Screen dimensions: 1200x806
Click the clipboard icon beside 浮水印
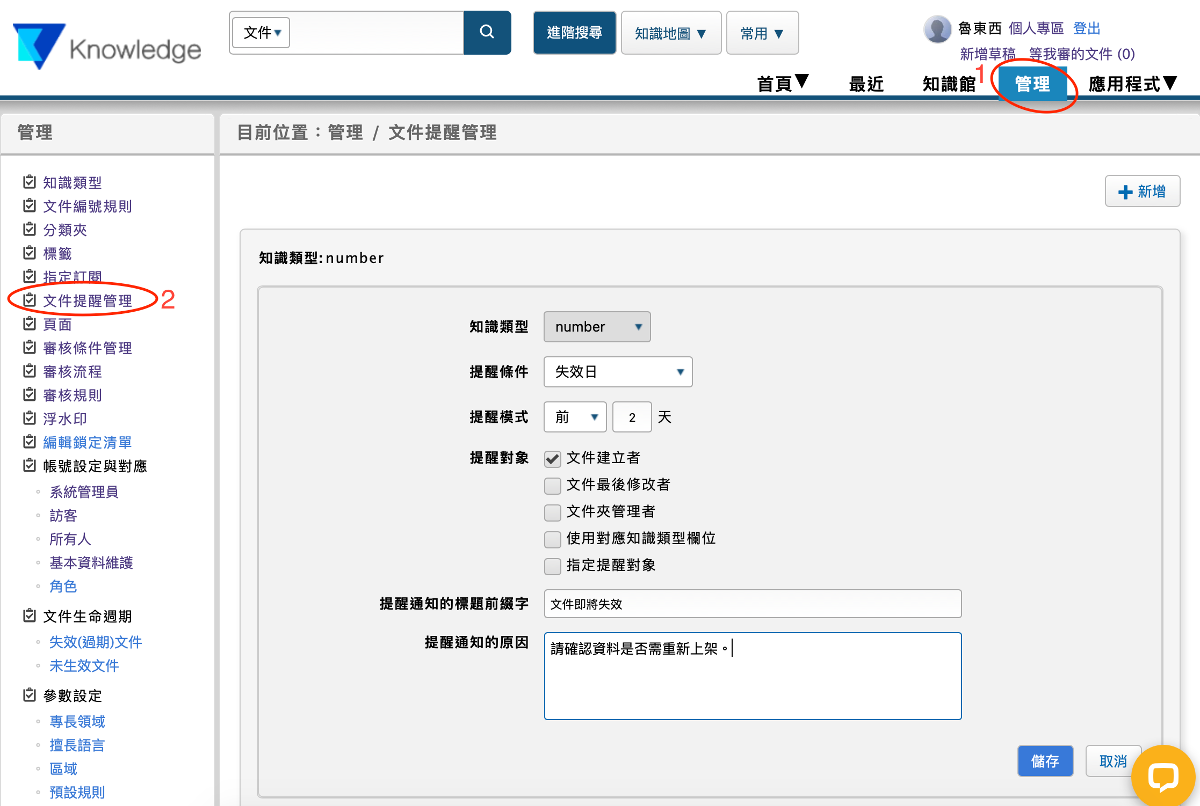30,418
